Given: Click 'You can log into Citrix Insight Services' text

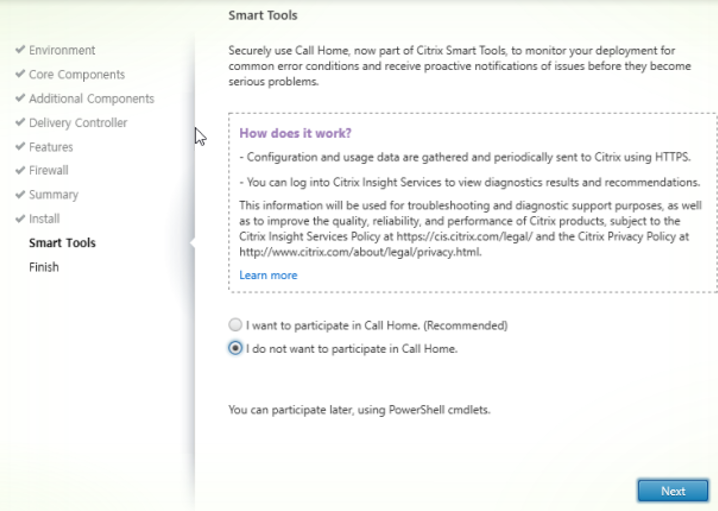Looking at the screenshot, I should tap(470, 182).
